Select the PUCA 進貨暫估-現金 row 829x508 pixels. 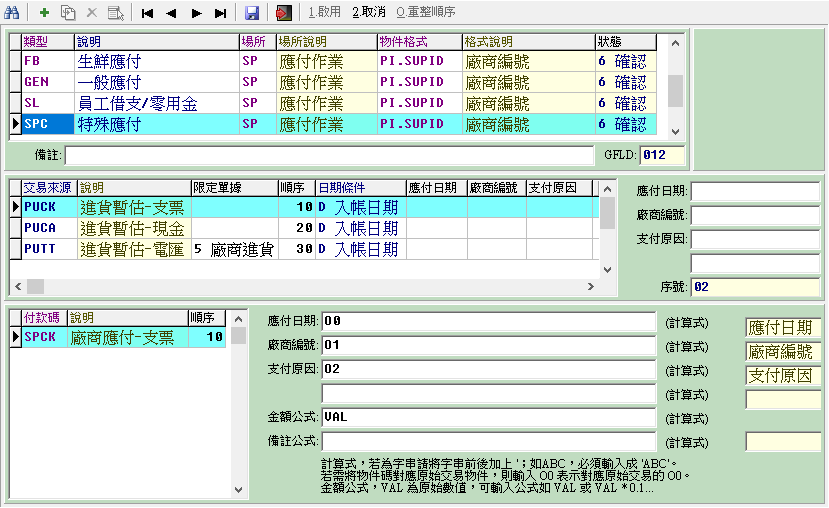tap(307, 228)
